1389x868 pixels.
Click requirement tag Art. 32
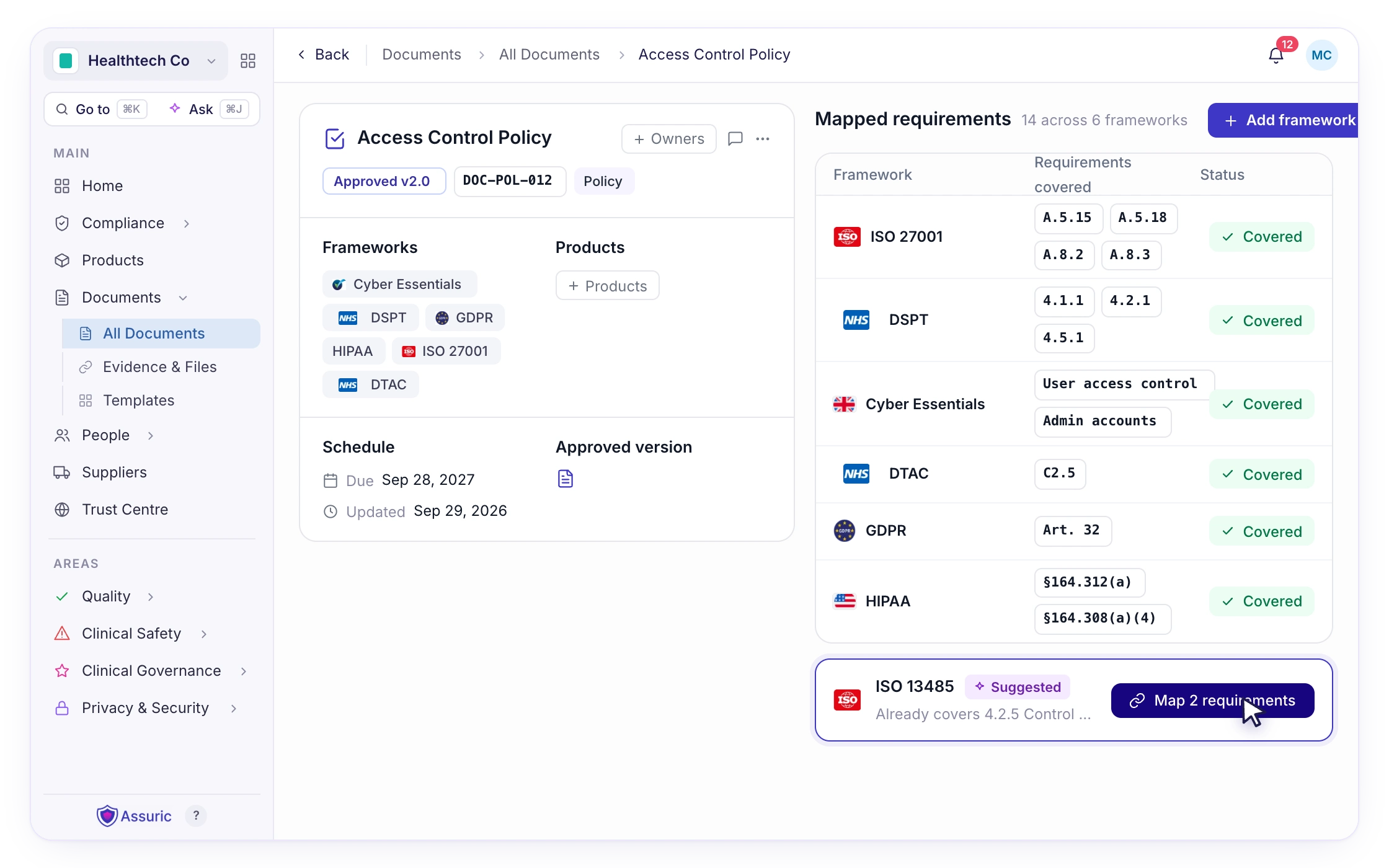[1073, 531]
